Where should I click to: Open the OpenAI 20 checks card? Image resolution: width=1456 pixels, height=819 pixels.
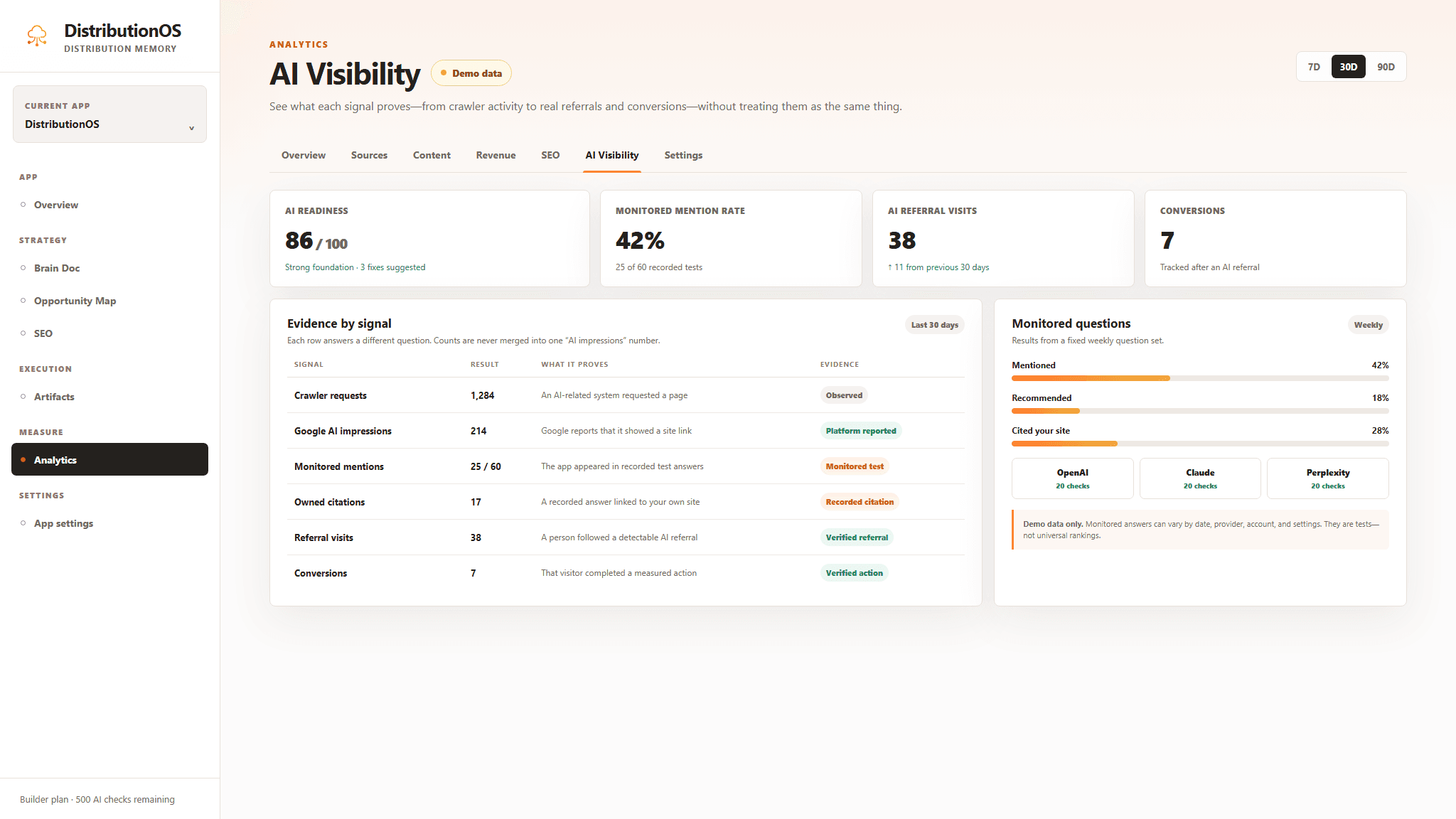pyautogui.click(x=1072, y=478)
